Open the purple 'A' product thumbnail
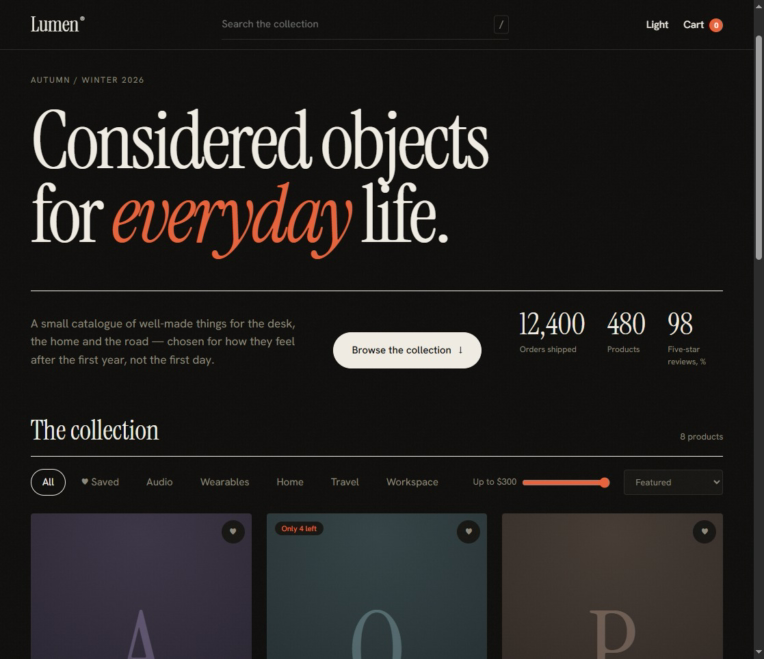The width and height of the screenshot is (764, 659). coord(141,586)
